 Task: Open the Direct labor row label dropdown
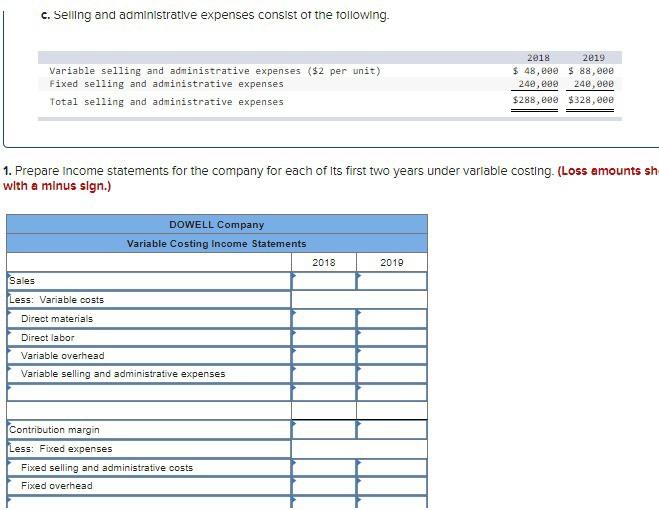[149, 338]
